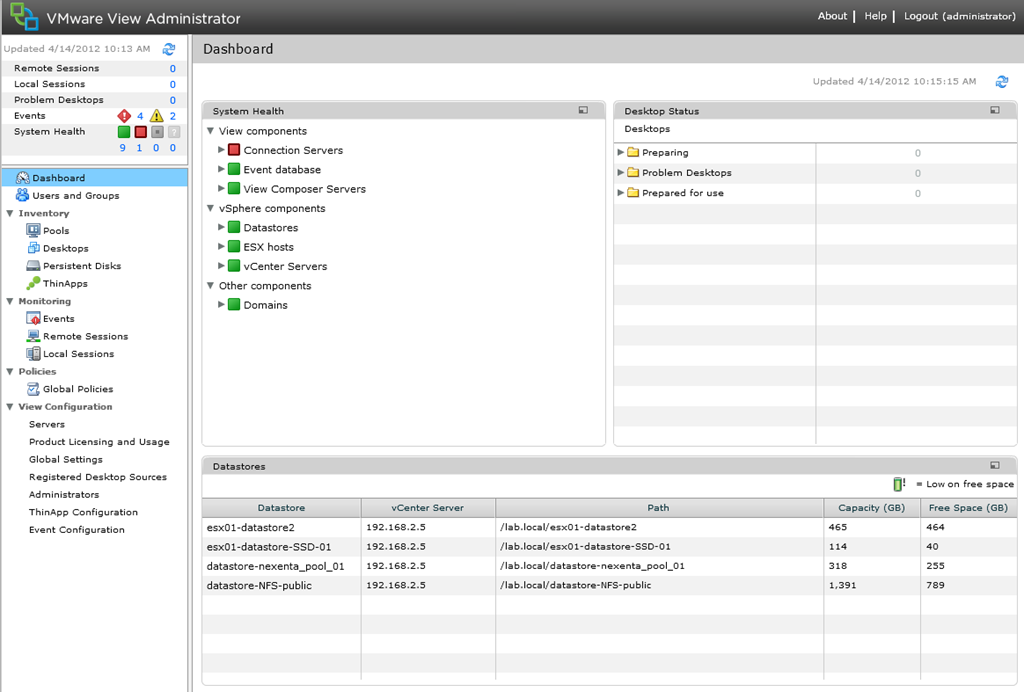This screenshot has width=1024, height=692.
Task: Click the ESX hosts green status icon
Action: (x=234, y=247)
